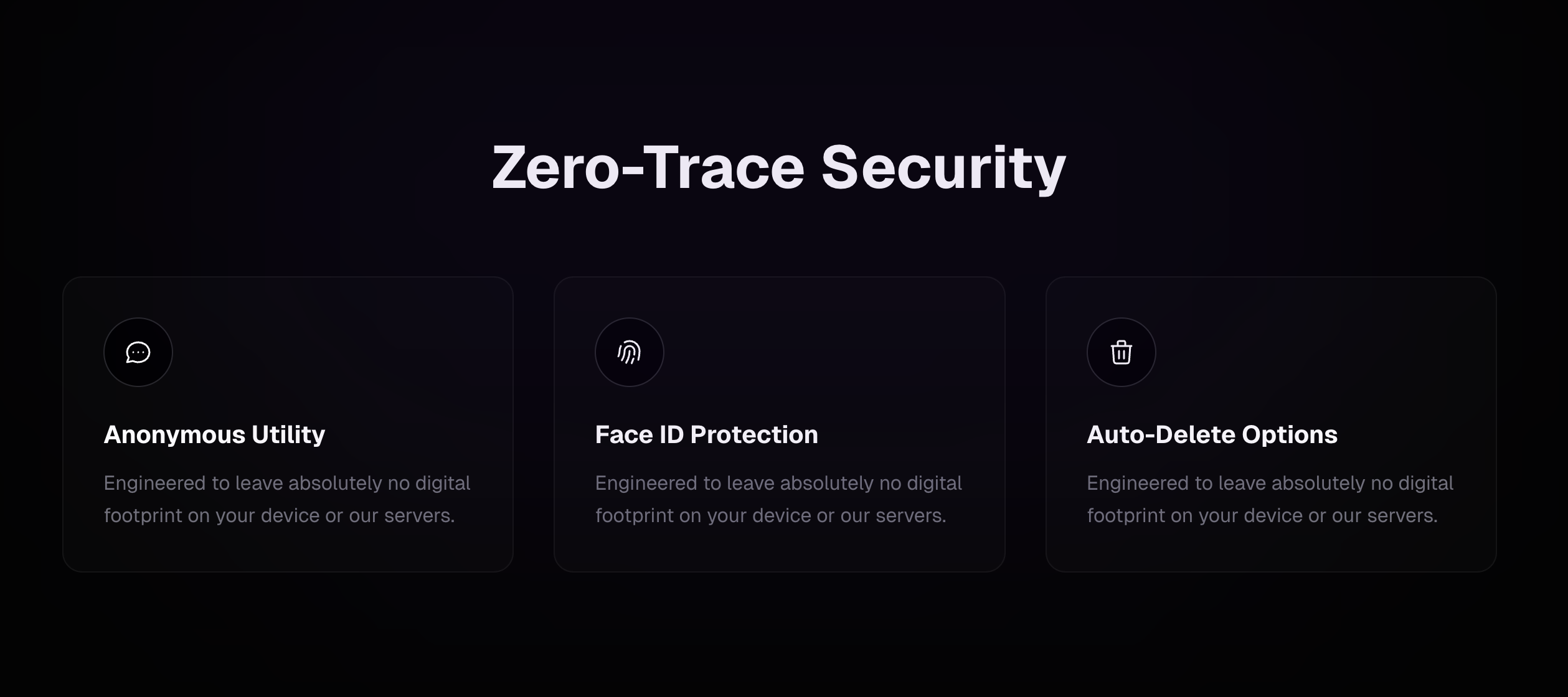Click the description under Face ID Protection
Viewport: 1568px width, 697px height.
[x=778, y=498]
